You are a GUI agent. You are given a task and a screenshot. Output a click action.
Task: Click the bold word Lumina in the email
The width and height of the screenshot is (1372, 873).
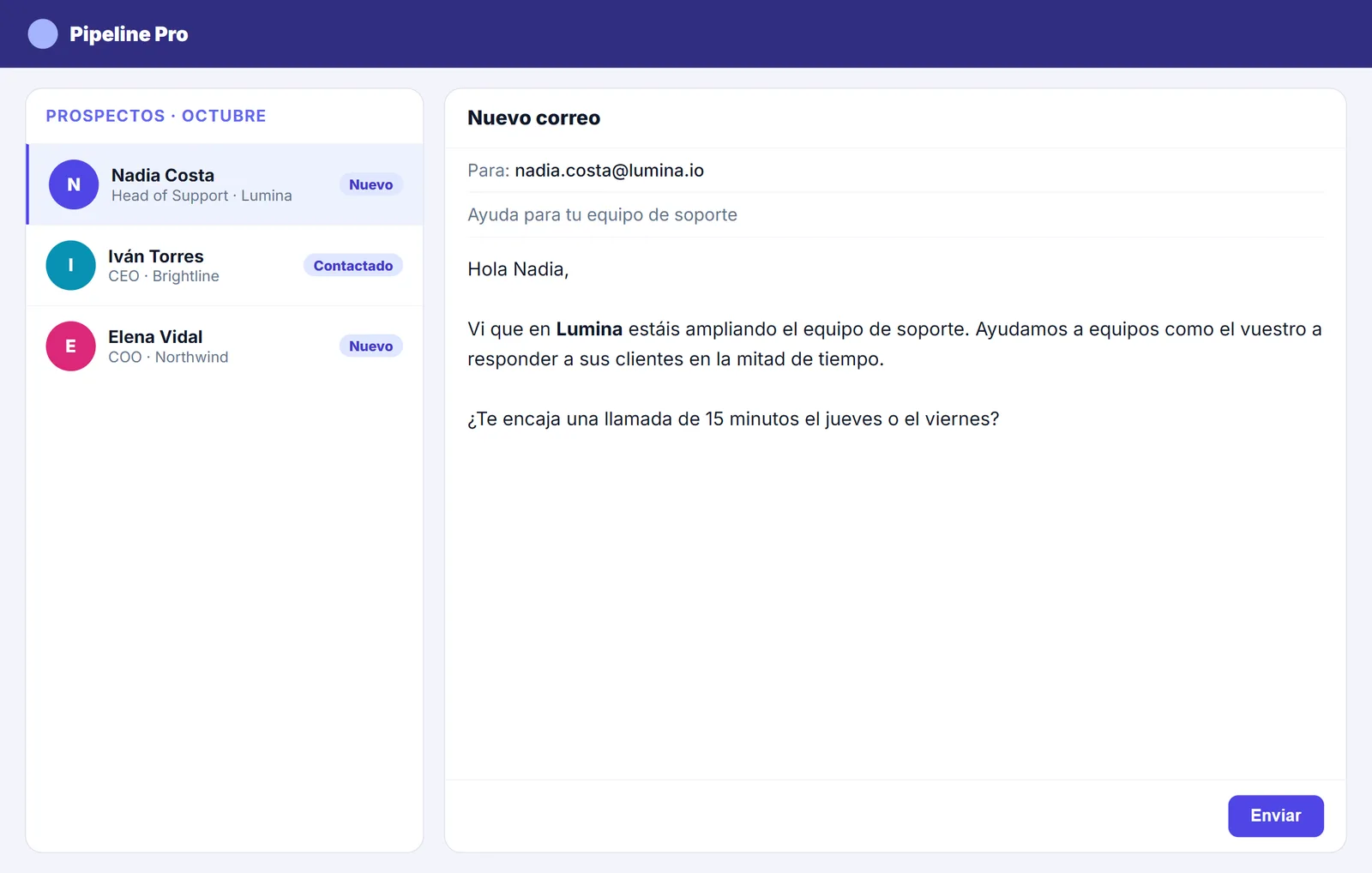pos(589,329)
